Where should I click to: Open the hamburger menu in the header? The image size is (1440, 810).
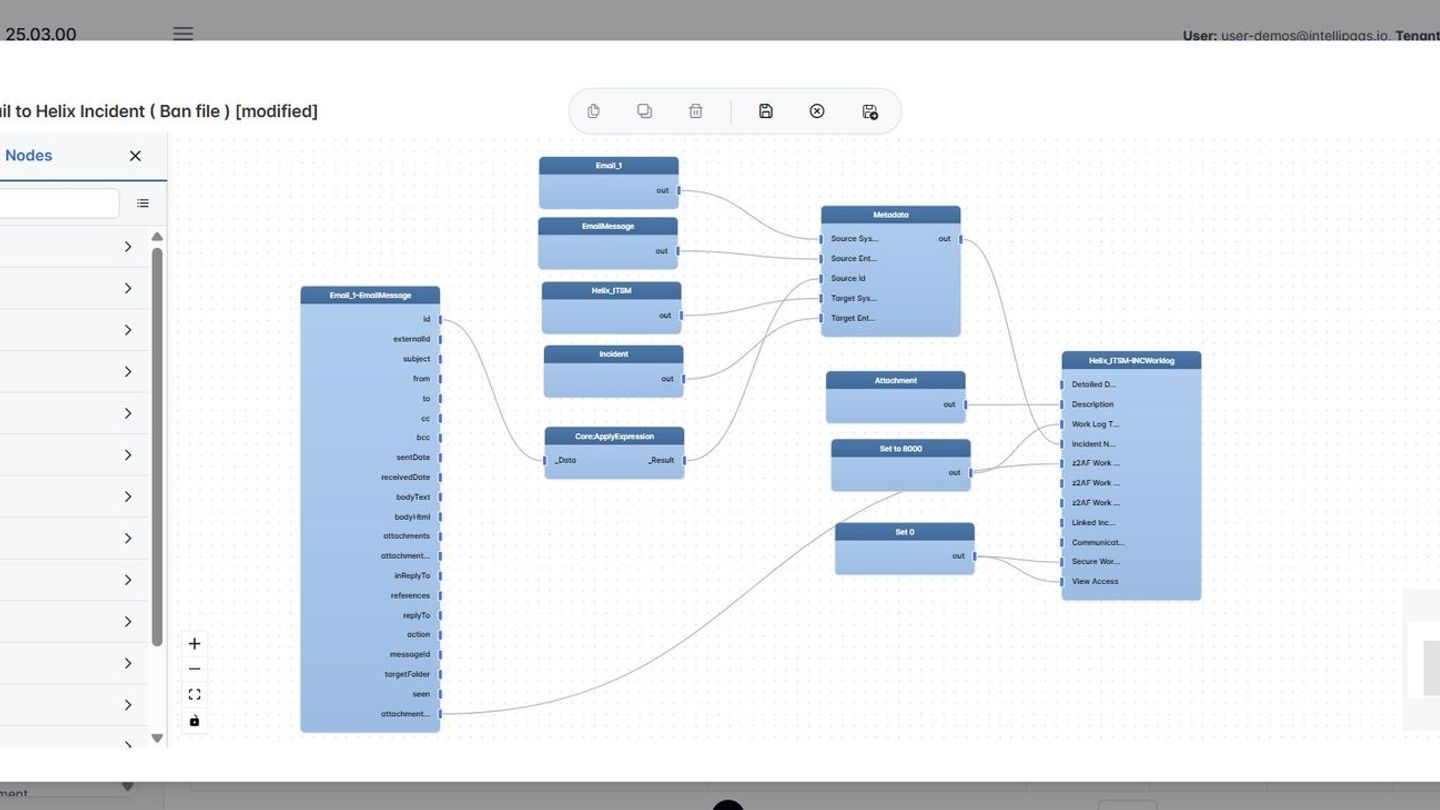pyautogui.click(x=183, y=33)
